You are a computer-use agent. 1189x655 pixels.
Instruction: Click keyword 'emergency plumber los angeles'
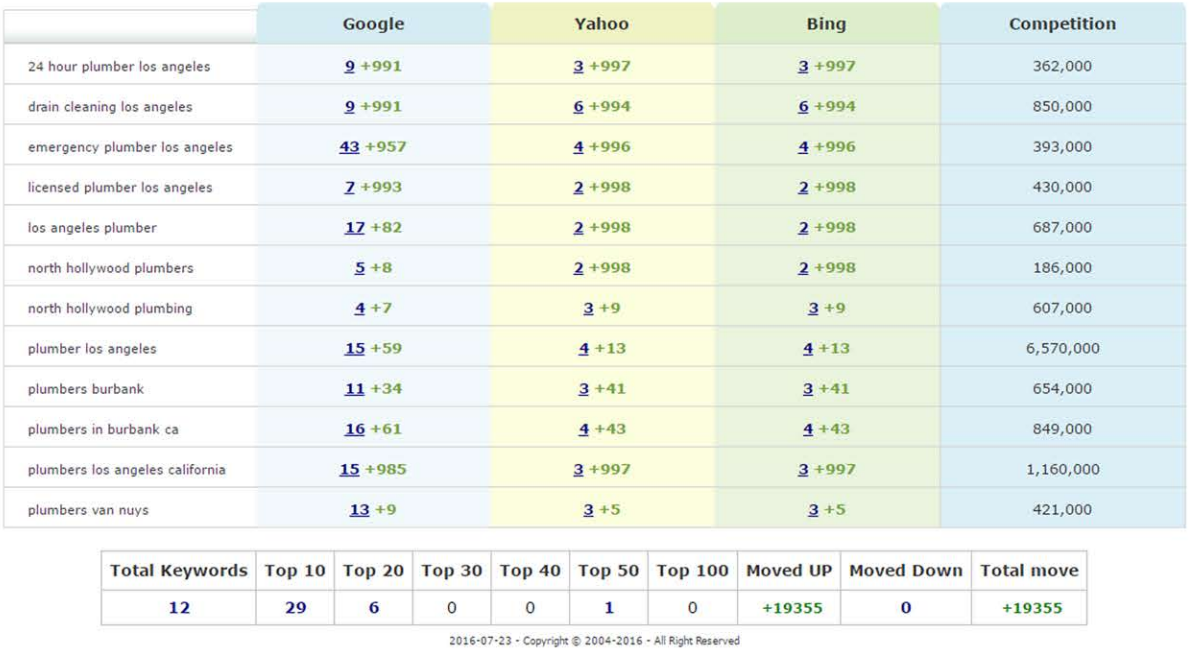coord(130,147)
